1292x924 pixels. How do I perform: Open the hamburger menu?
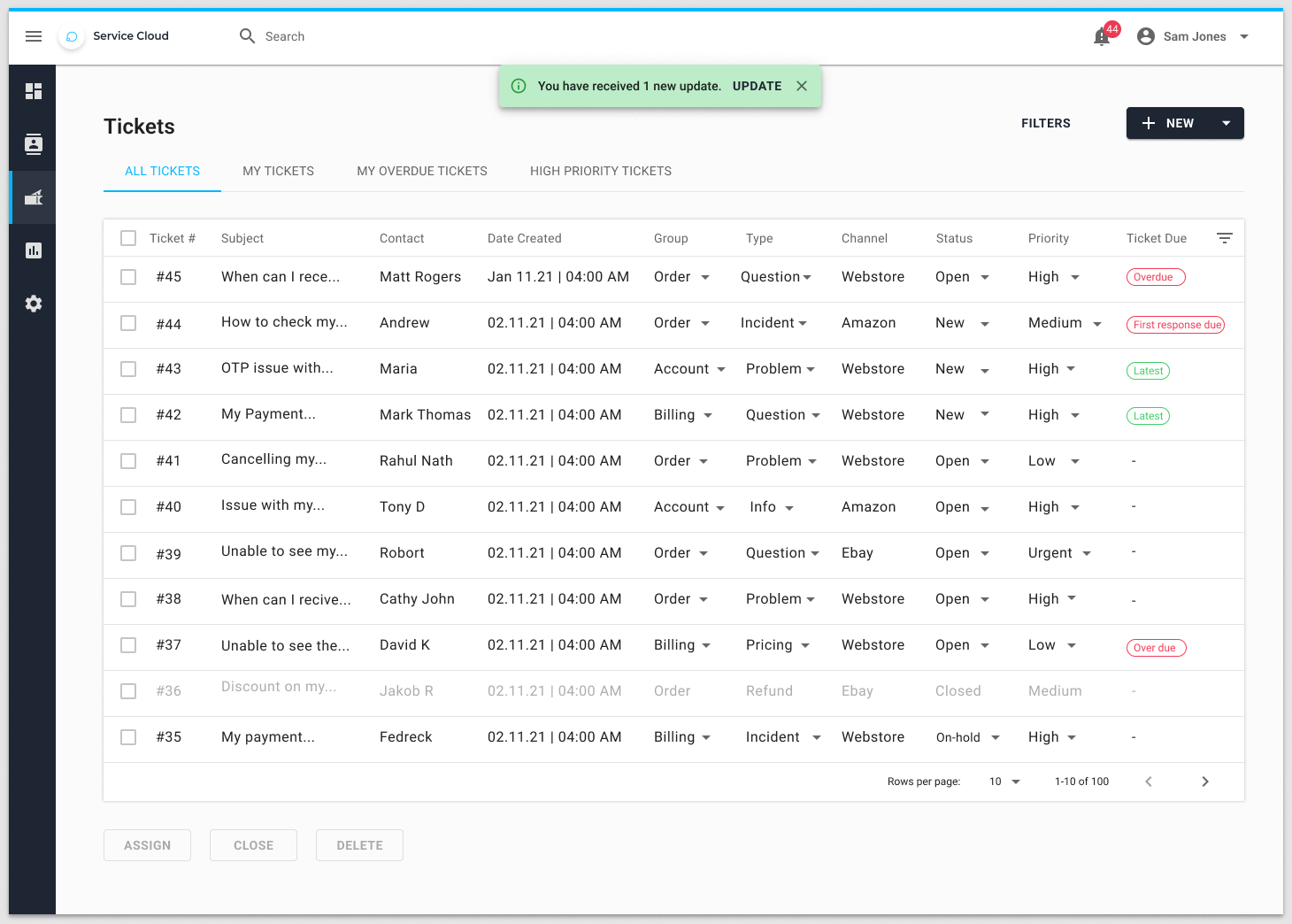(34, 36)
